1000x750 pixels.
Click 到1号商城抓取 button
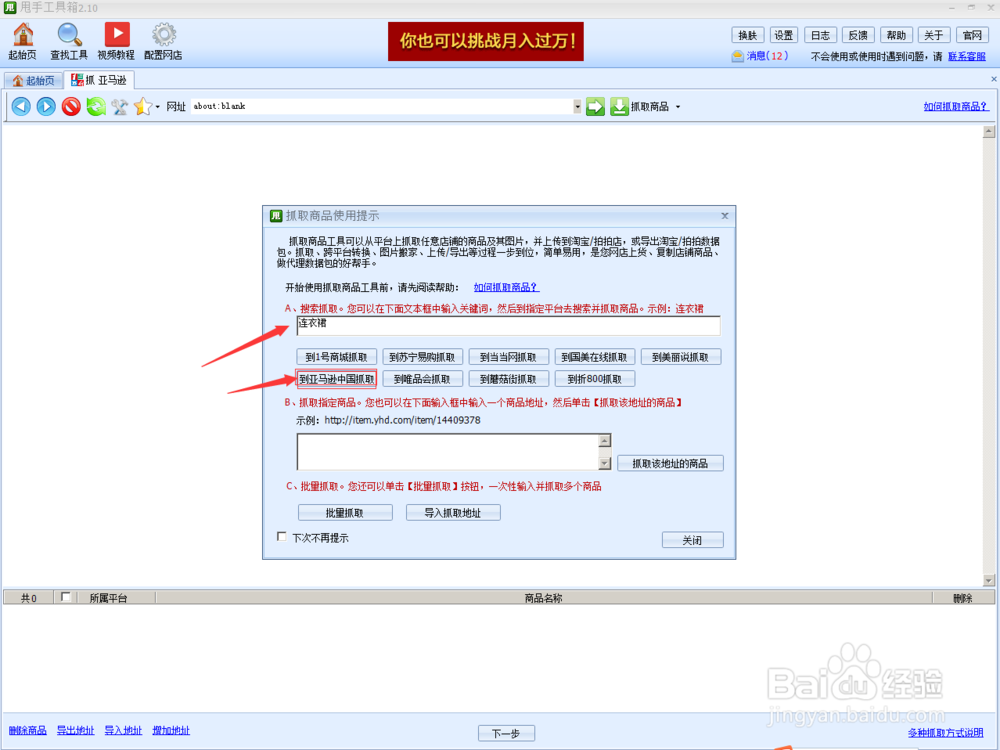[336, 357]
